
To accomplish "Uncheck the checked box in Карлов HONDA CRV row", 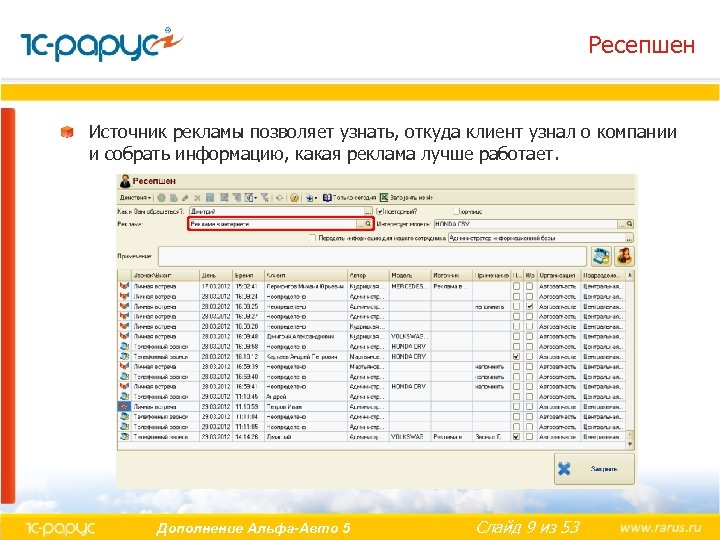I will (x=516, y=356).
